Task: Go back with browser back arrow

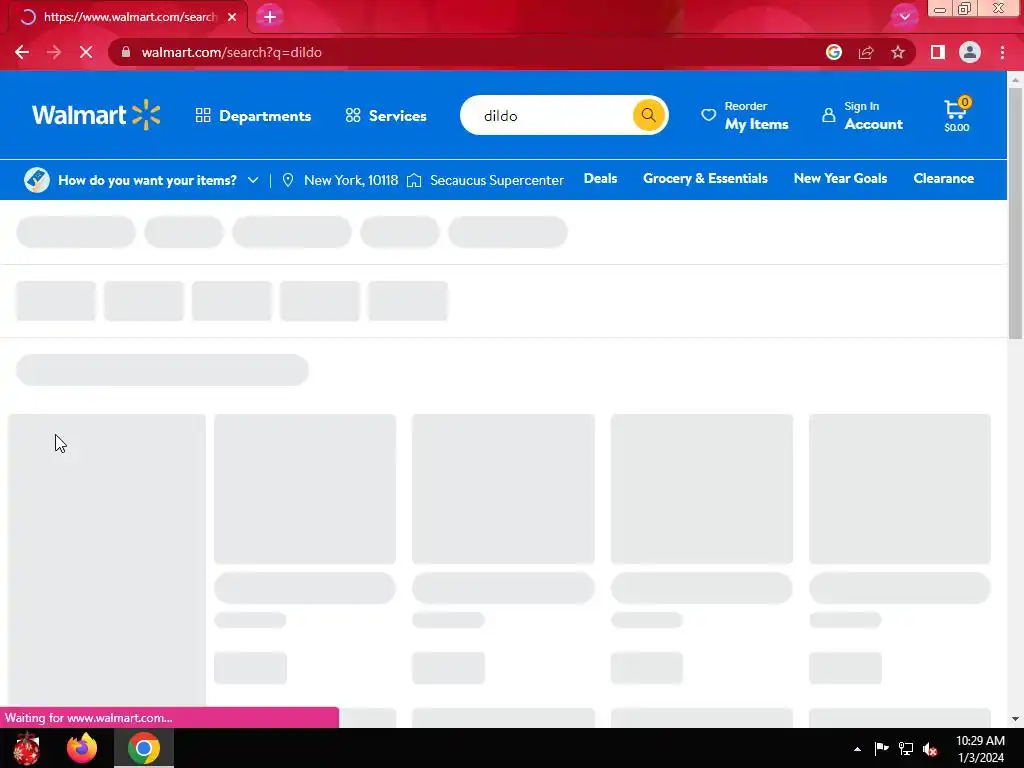Action: (x=22, y=52)
